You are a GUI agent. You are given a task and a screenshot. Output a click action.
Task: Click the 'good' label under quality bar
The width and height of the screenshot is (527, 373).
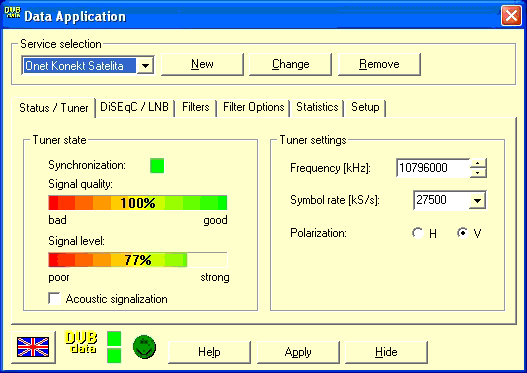point(215,220)
